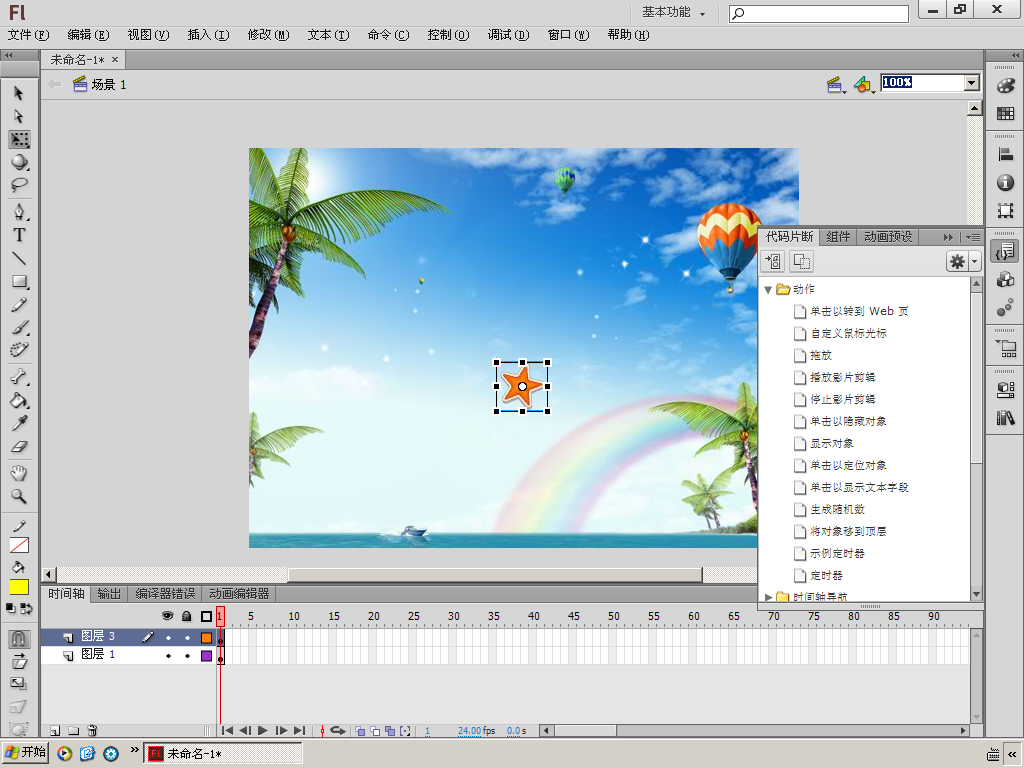Toggle purple outline square for 图层 1
This screenshot has width=1024, height=768.
(206, 656)
